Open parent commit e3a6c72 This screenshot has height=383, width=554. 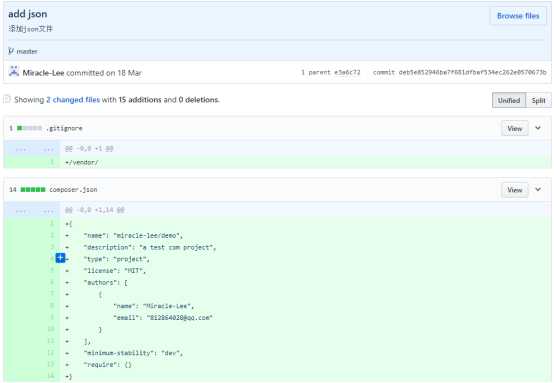347,72
